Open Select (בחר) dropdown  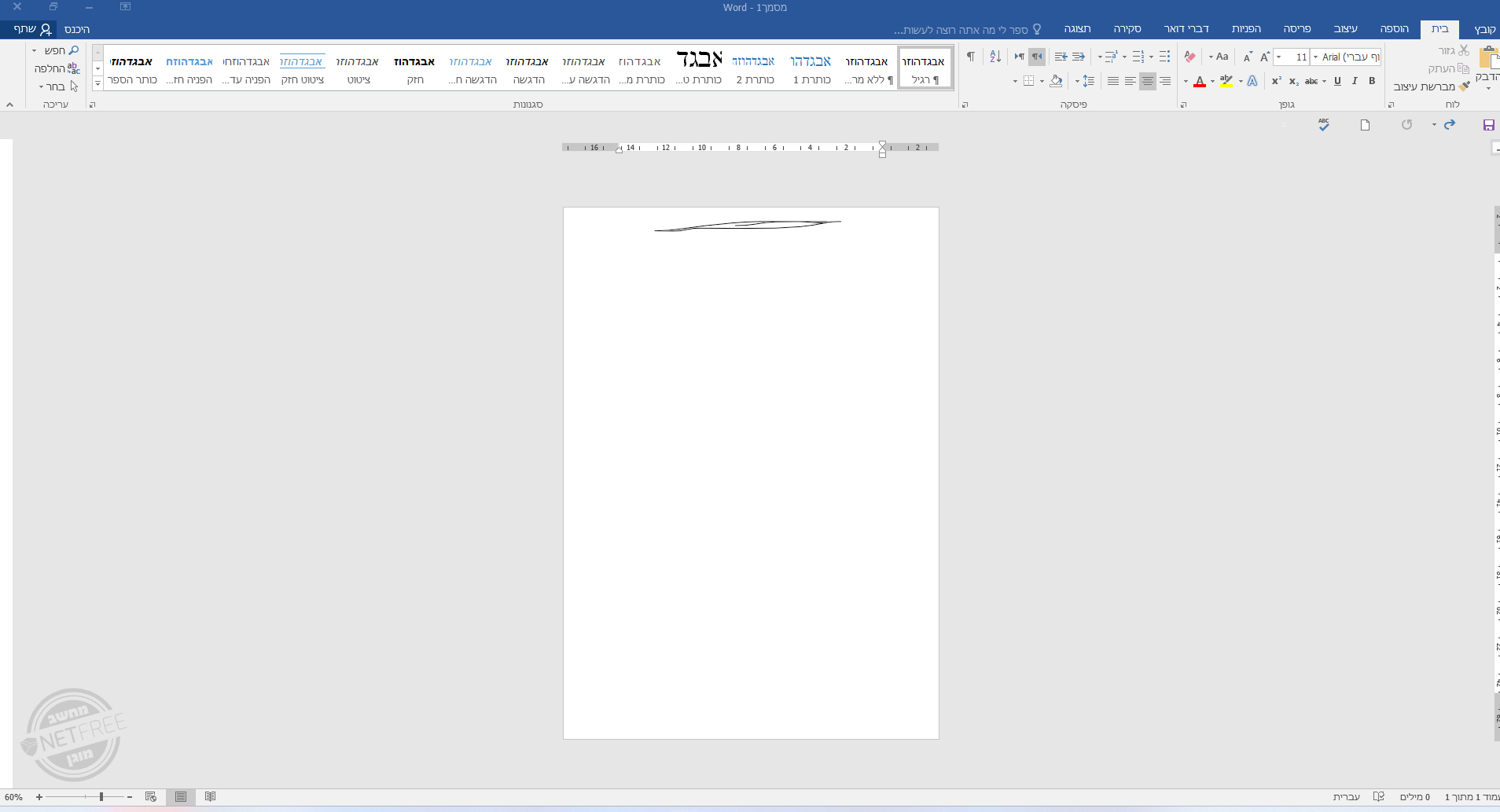59,86
